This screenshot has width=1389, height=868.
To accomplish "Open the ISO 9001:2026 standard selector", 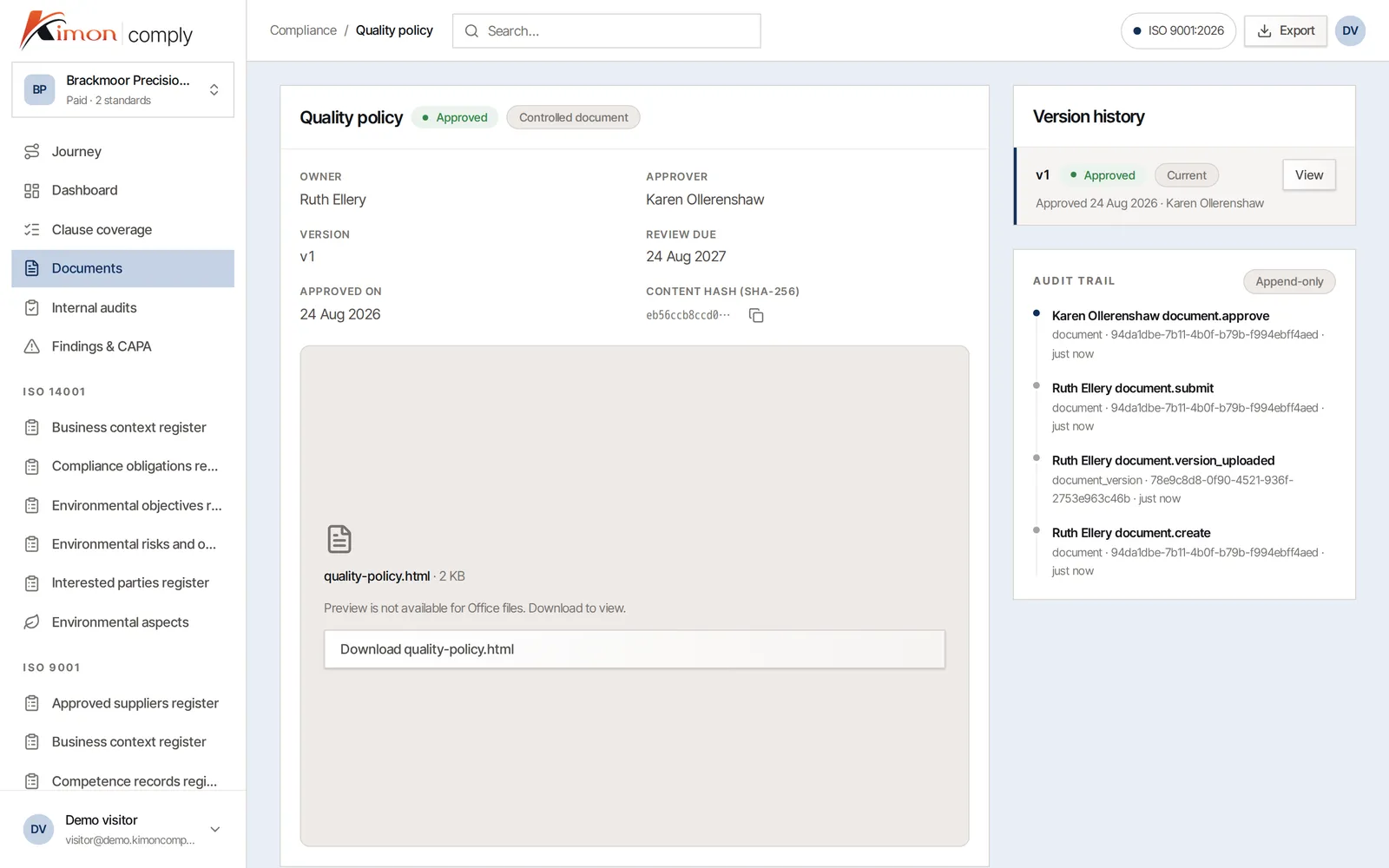I will (x=1178, y=30).
